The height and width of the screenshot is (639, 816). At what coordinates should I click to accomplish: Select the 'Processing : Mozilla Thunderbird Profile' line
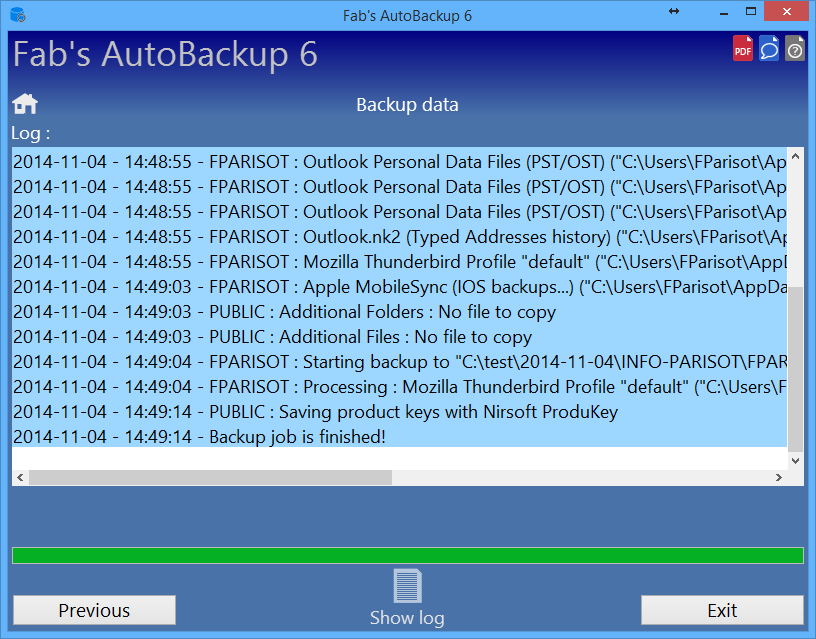400,387
